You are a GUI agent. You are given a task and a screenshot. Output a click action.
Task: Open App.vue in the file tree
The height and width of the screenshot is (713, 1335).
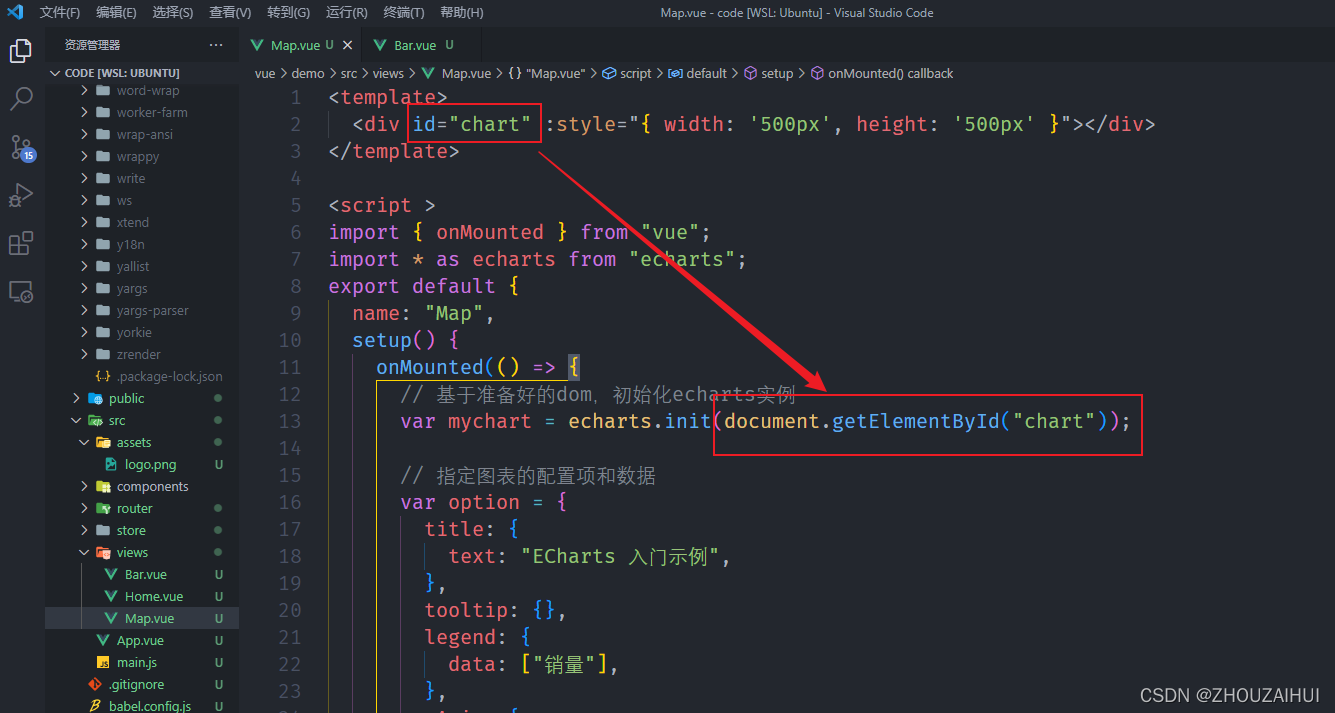tap(142, 641)
